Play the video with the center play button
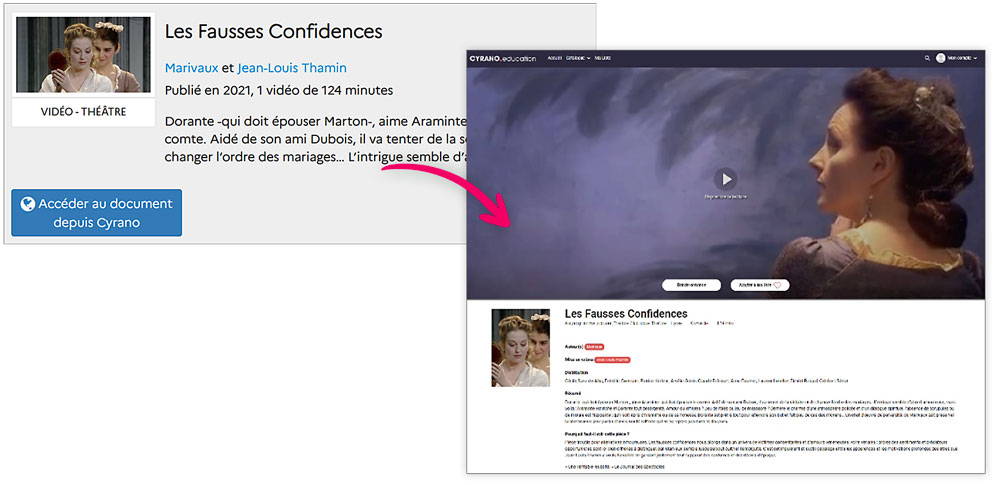The width and height of the screenshot is (1000, 485). [x=725, y=179]
